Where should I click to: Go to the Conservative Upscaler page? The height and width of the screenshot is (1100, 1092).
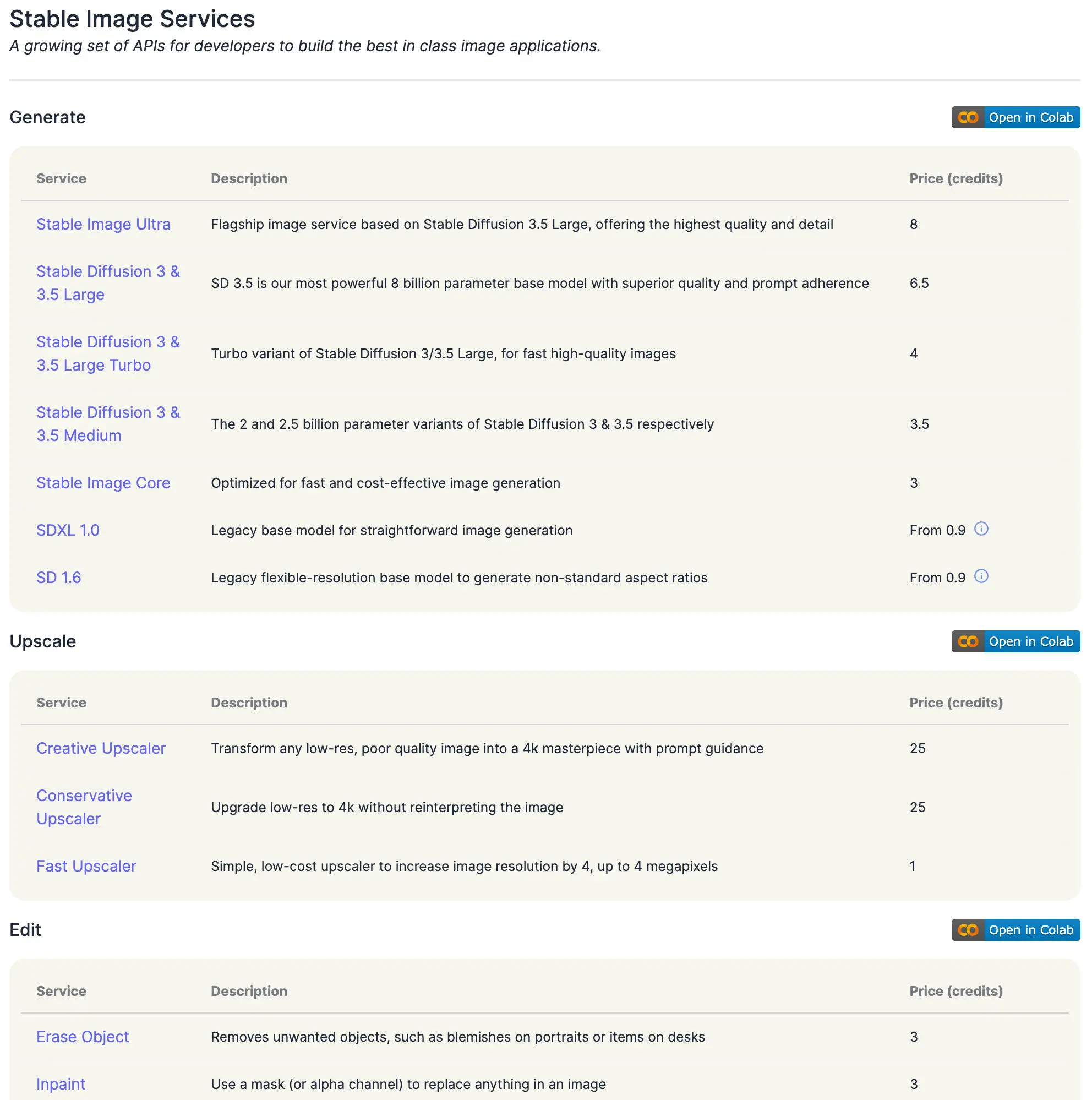tap(84, 807)
